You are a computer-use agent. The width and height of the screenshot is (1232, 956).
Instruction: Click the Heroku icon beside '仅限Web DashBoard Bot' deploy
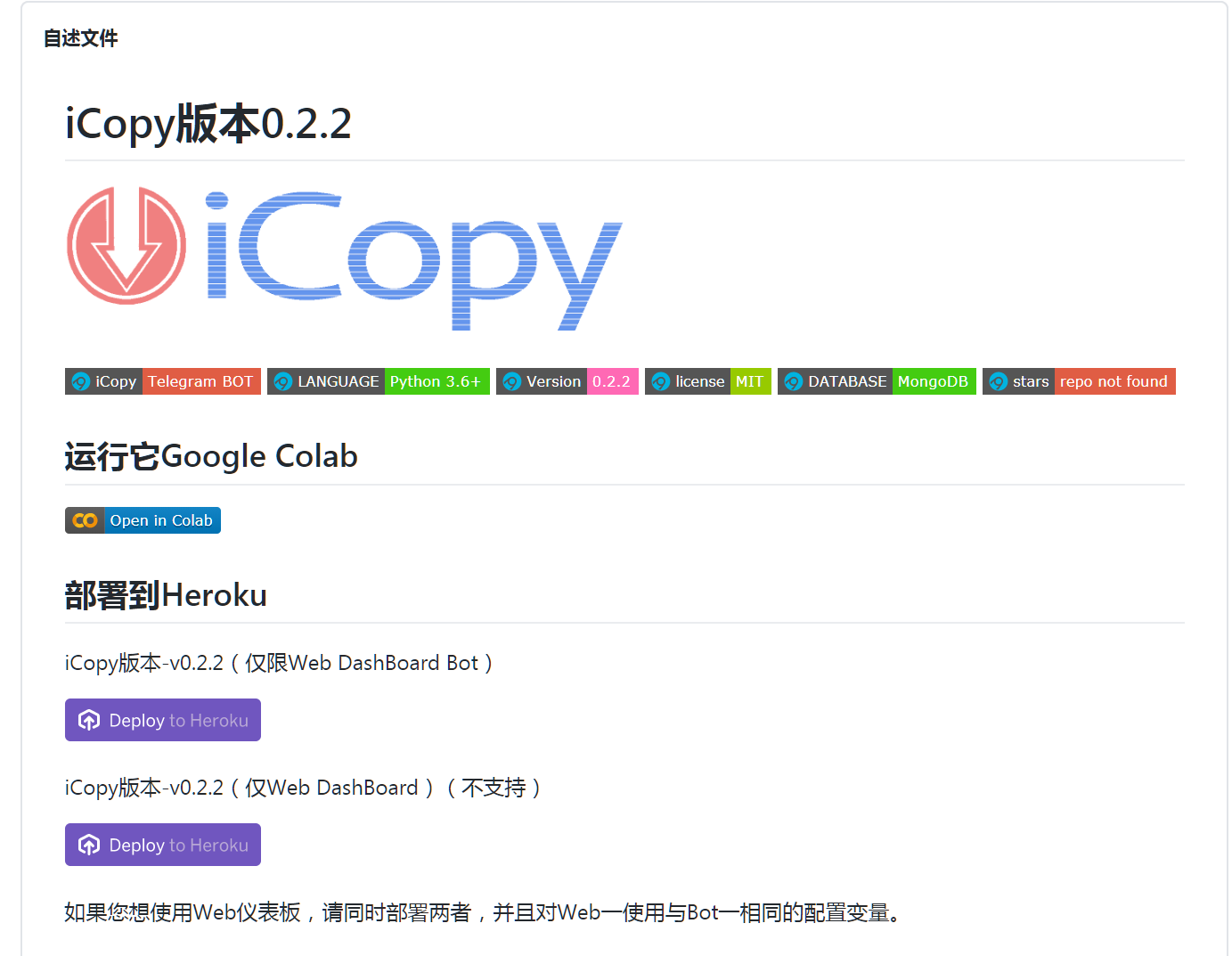(89, 720)
